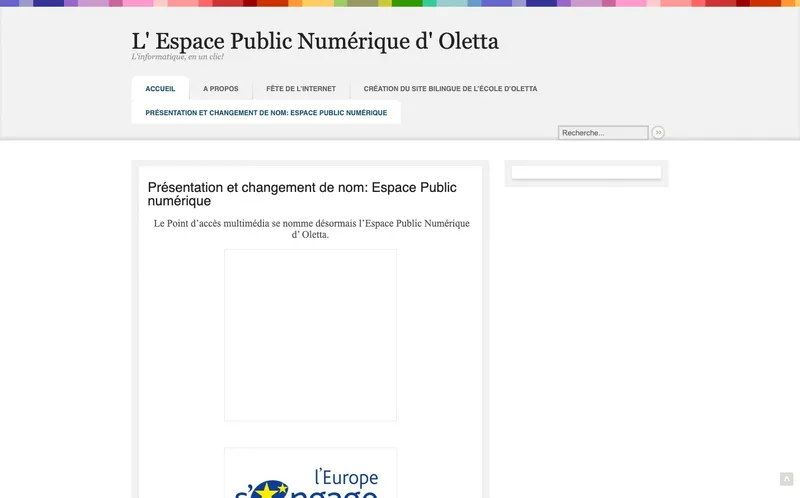Click the scroll-to-top arrow icon
Screen dimensions: 800x498
pos(786,479)
